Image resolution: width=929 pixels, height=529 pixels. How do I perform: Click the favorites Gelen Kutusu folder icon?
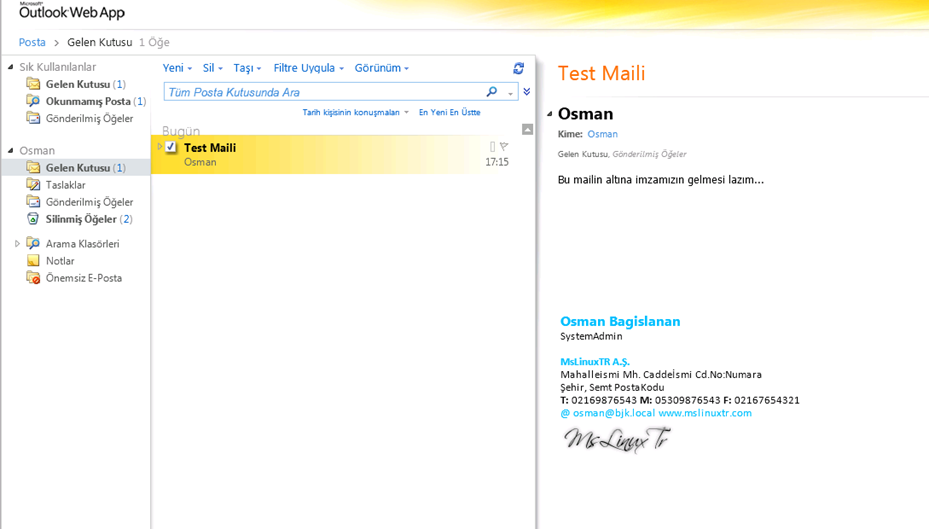(x=33, y=84)
